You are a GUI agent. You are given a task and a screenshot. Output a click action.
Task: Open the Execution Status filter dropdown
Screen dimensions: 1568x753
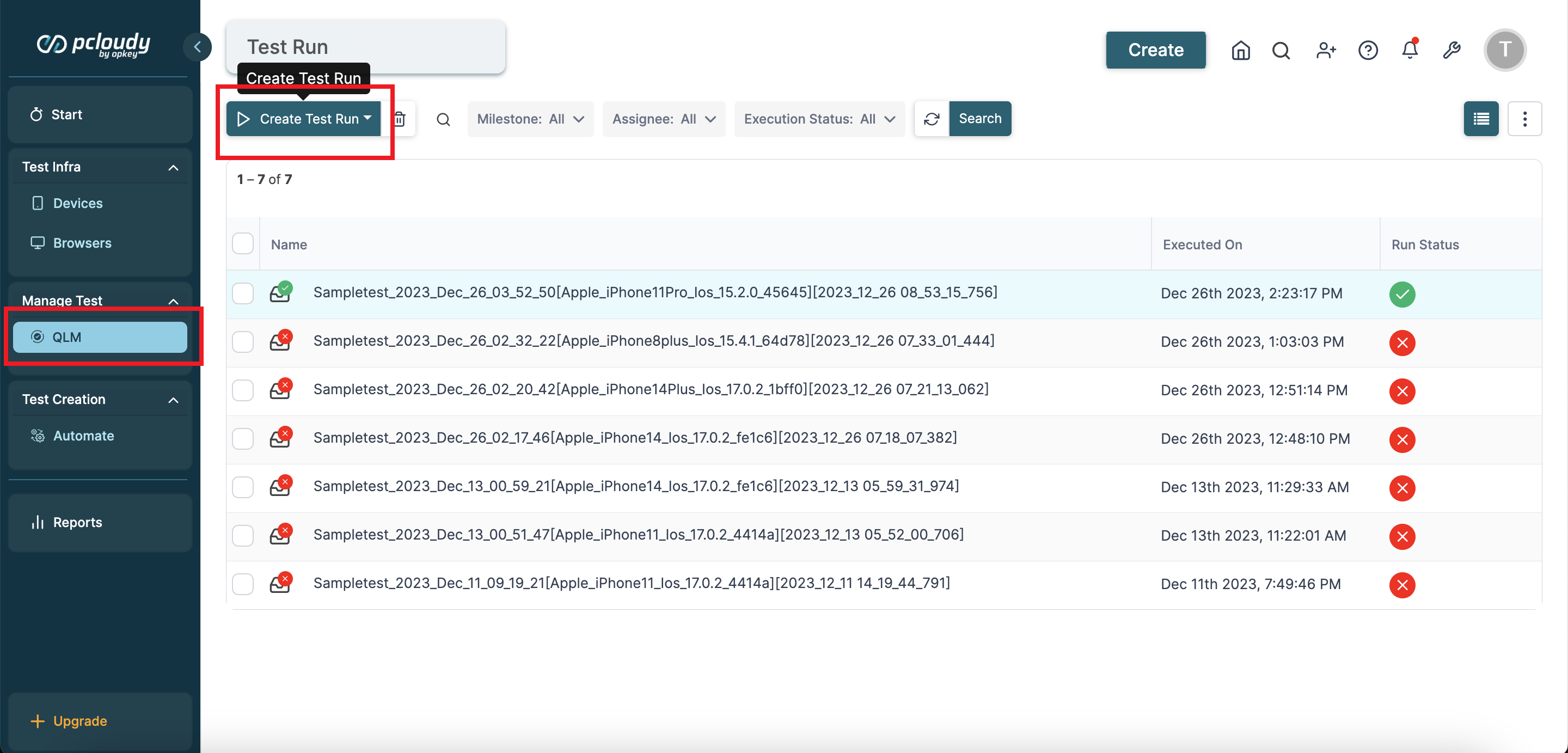coord(819,119)
